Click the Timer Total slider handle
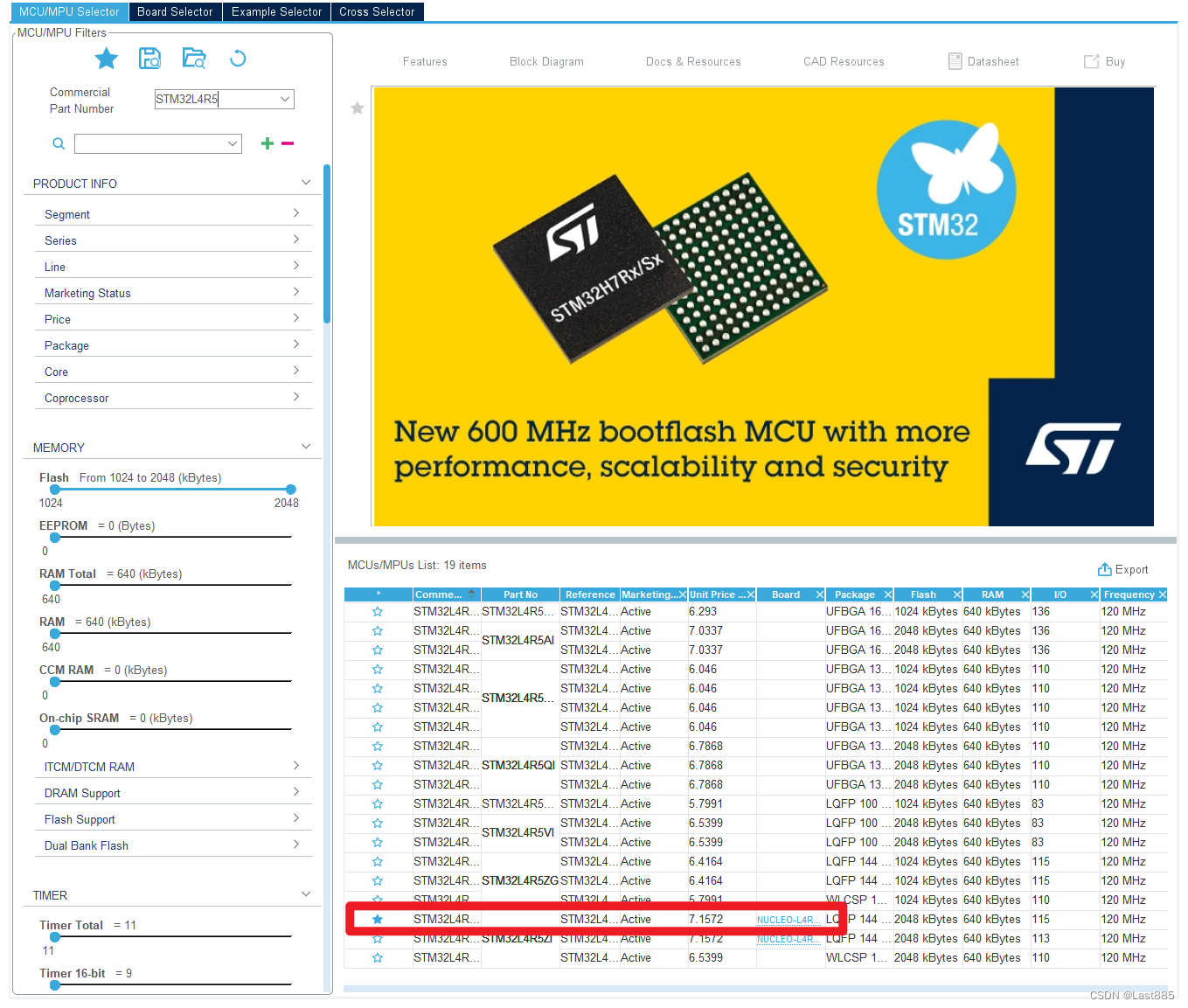1188x1008 pixels. [55, 937]
